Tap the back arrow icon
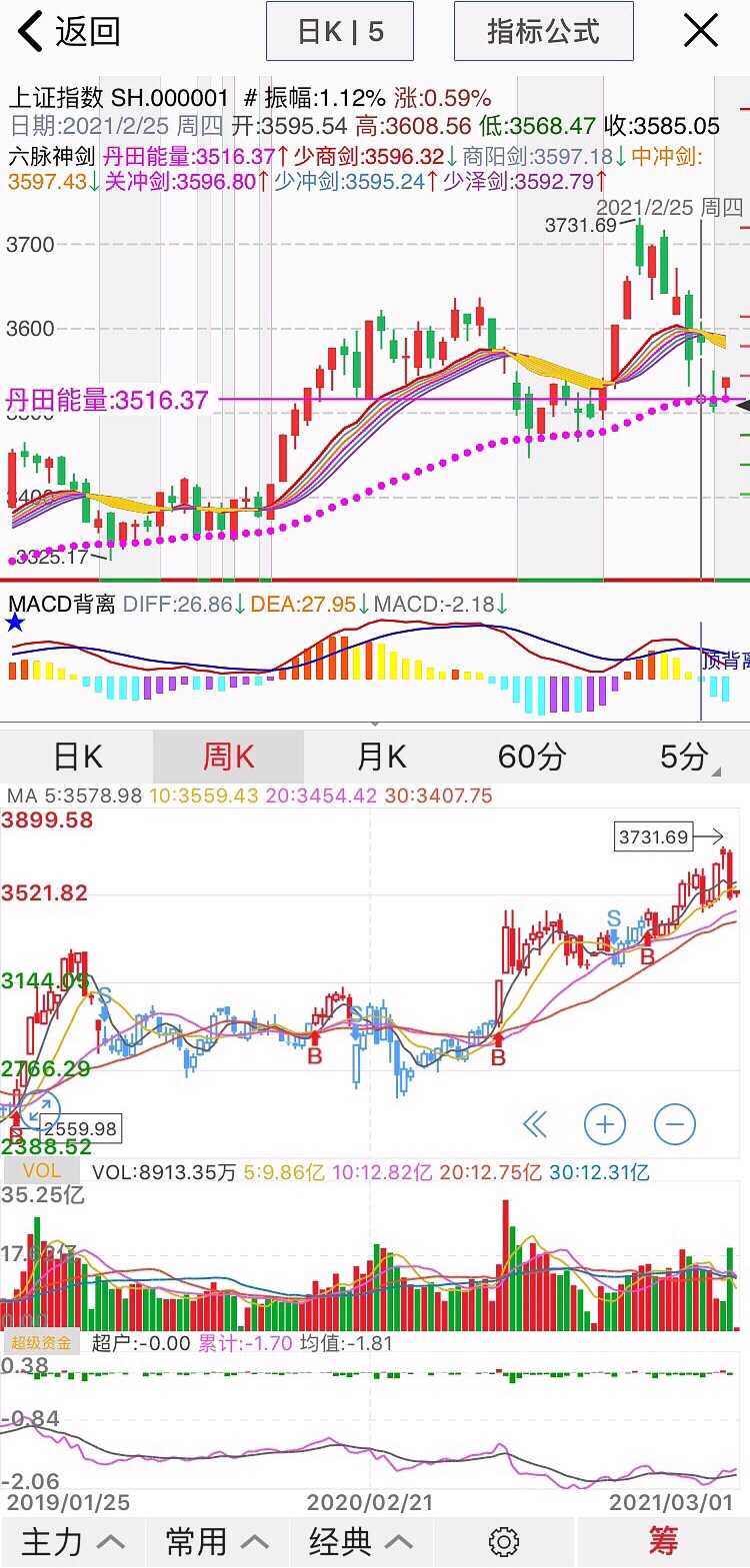This screenshot has height=1568, width=750. (x=32, y=32)
